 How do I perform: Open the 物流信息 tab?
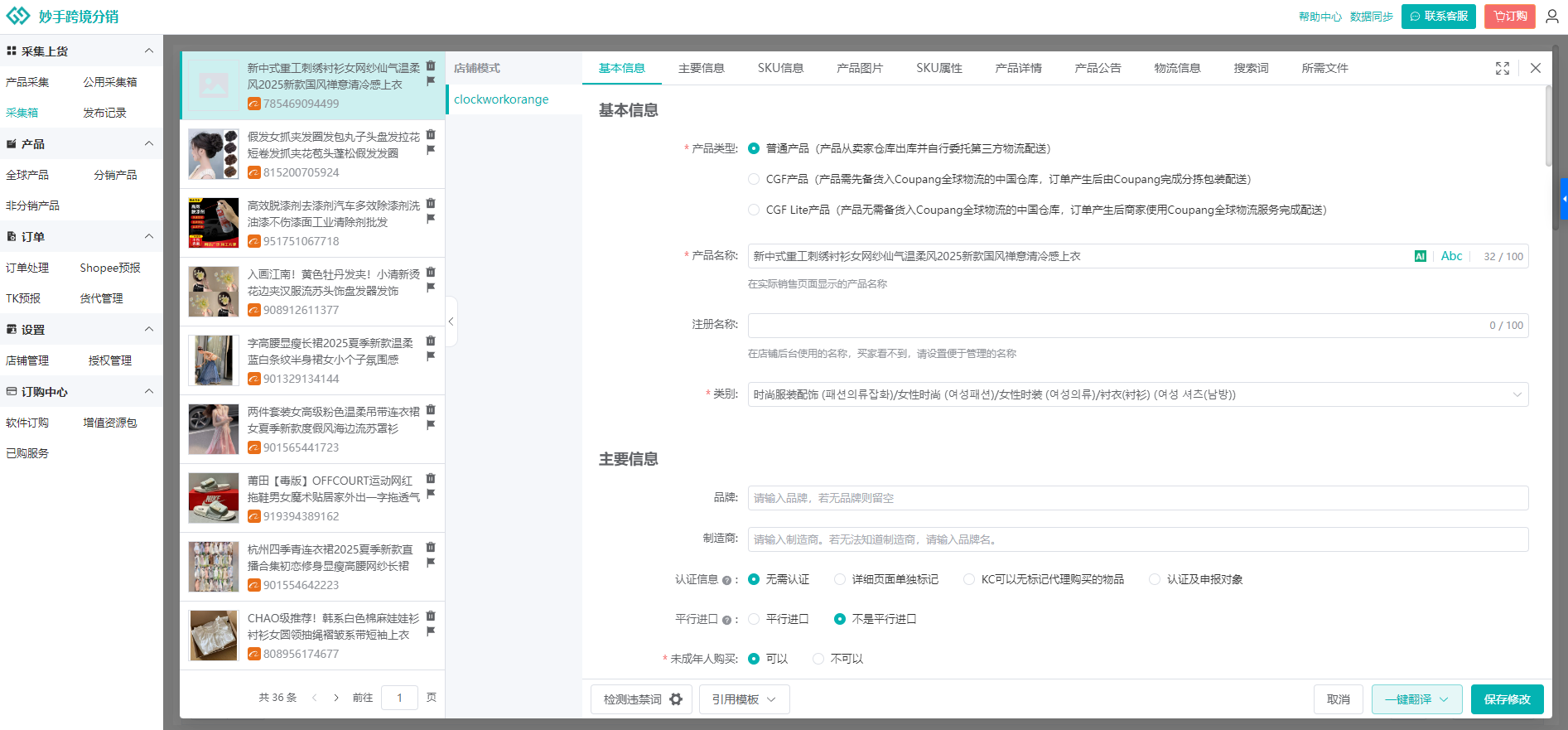click(1177, 68)
